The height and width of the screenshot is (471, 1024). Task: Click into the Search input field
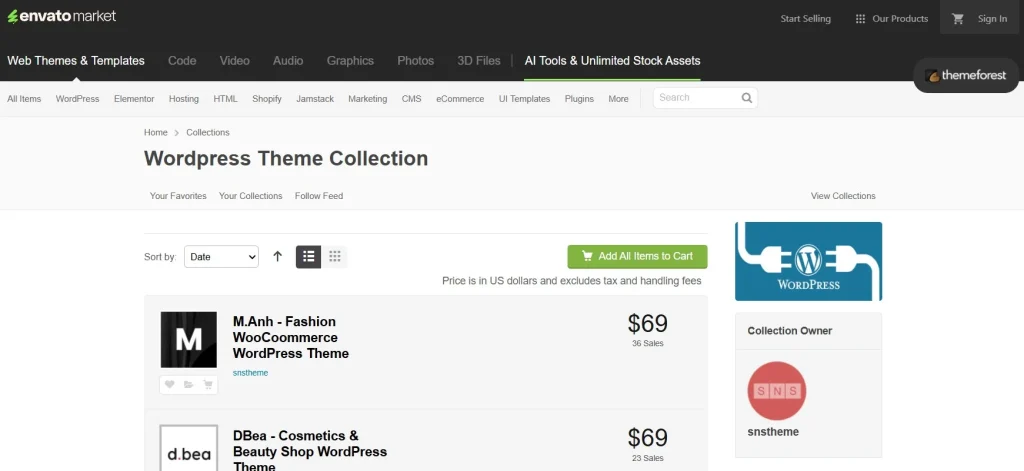tap(697, 98)
